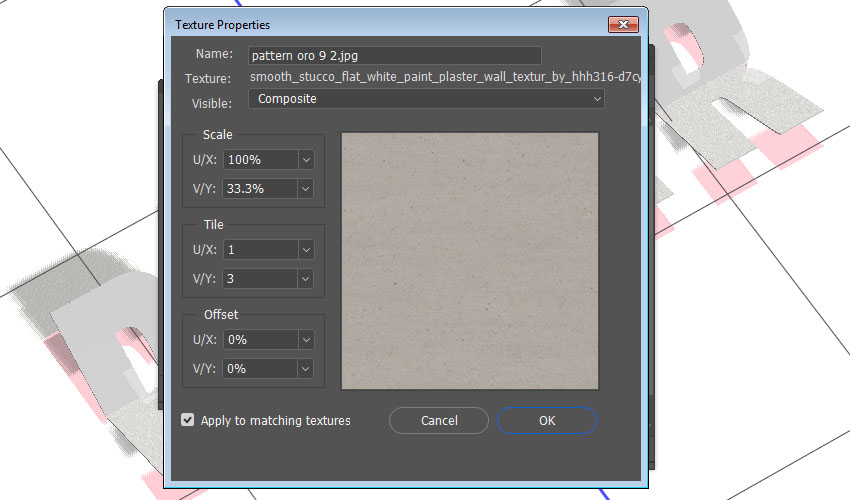Screen dimensions: 850x500
Task: Click the Offset U/X 0% field
Action: coord(260,339)
